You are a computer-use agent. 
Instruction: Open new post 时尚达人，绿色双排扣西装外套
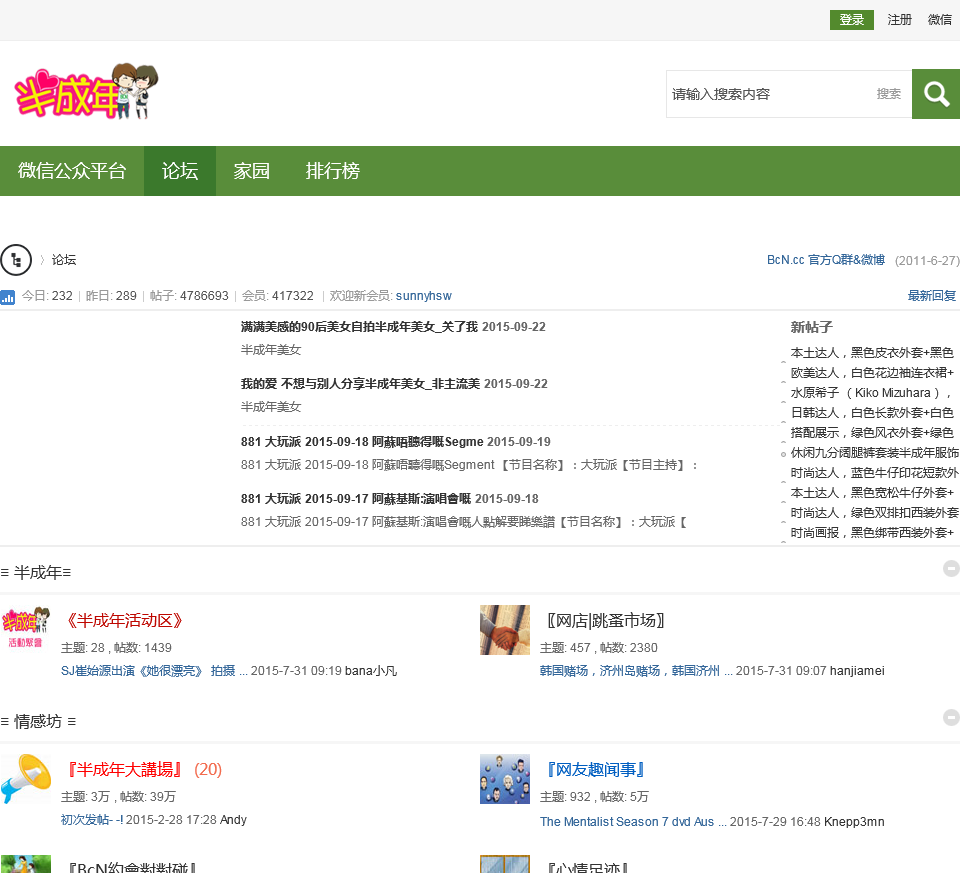(x=874, y=513)
